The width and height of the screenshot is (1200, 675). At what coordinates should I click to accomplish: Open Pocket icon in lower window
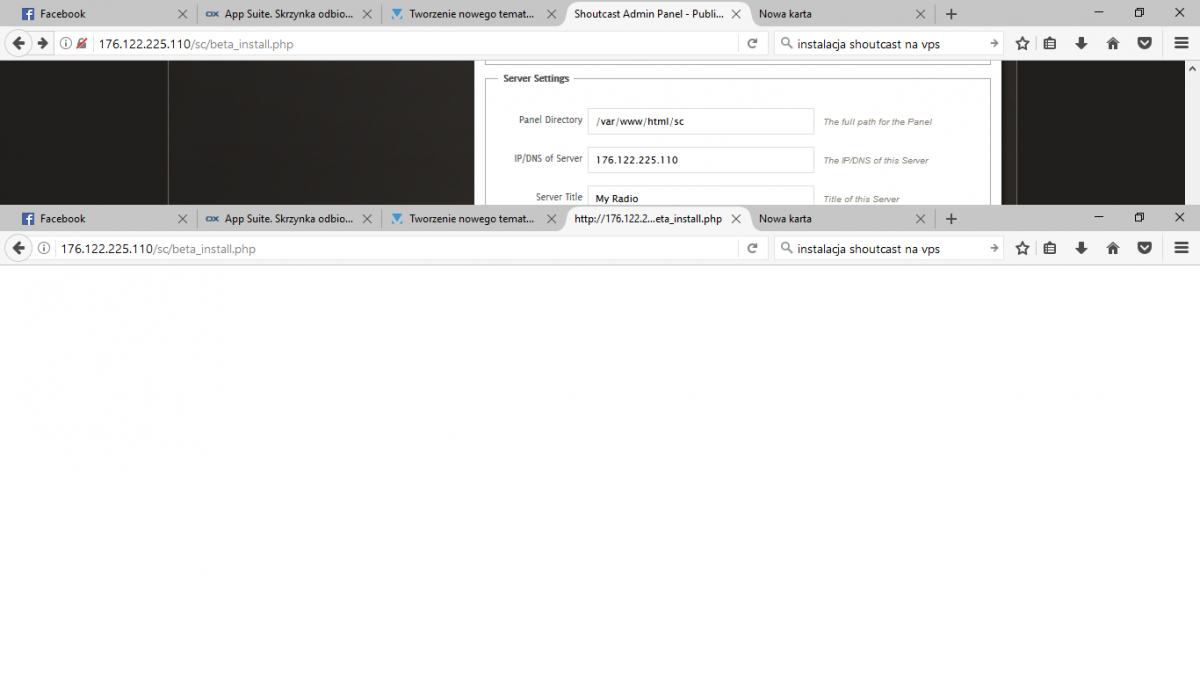coord(1144,248)
